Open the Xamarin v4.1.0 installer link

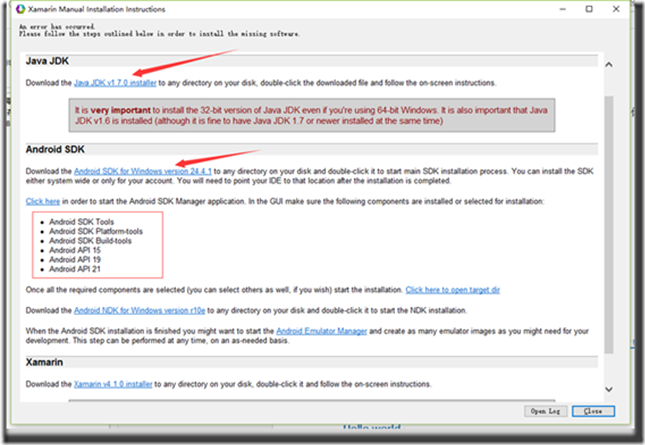113,384
